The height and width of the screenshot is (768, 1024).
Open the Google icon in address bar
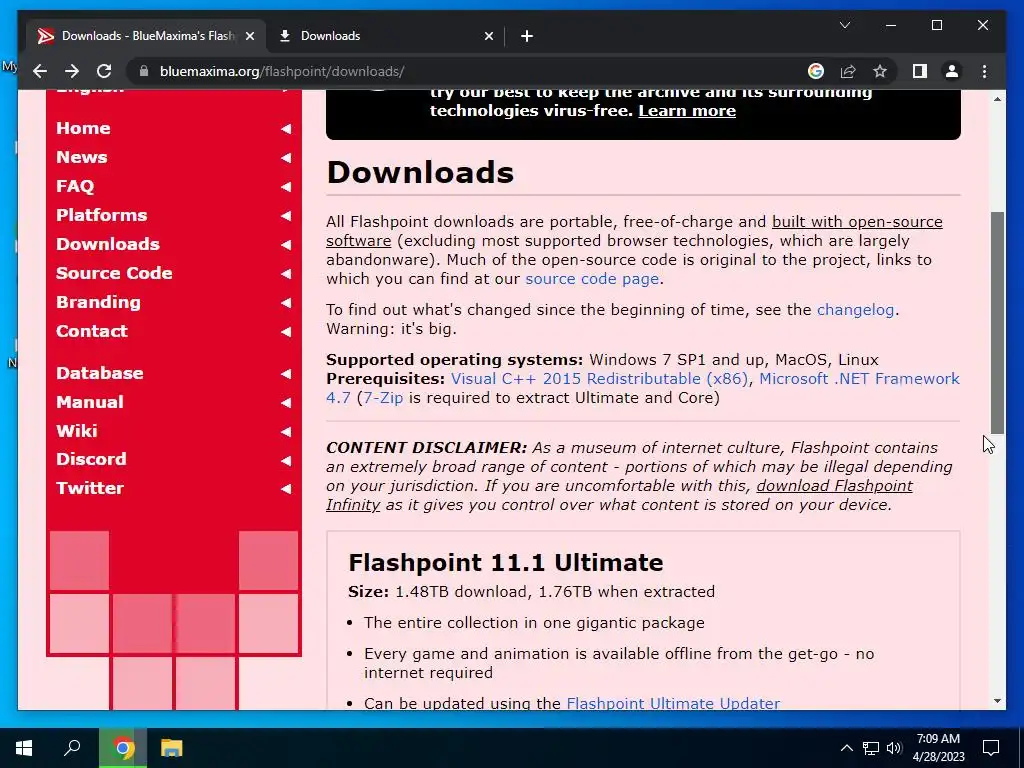click(816, 71)
